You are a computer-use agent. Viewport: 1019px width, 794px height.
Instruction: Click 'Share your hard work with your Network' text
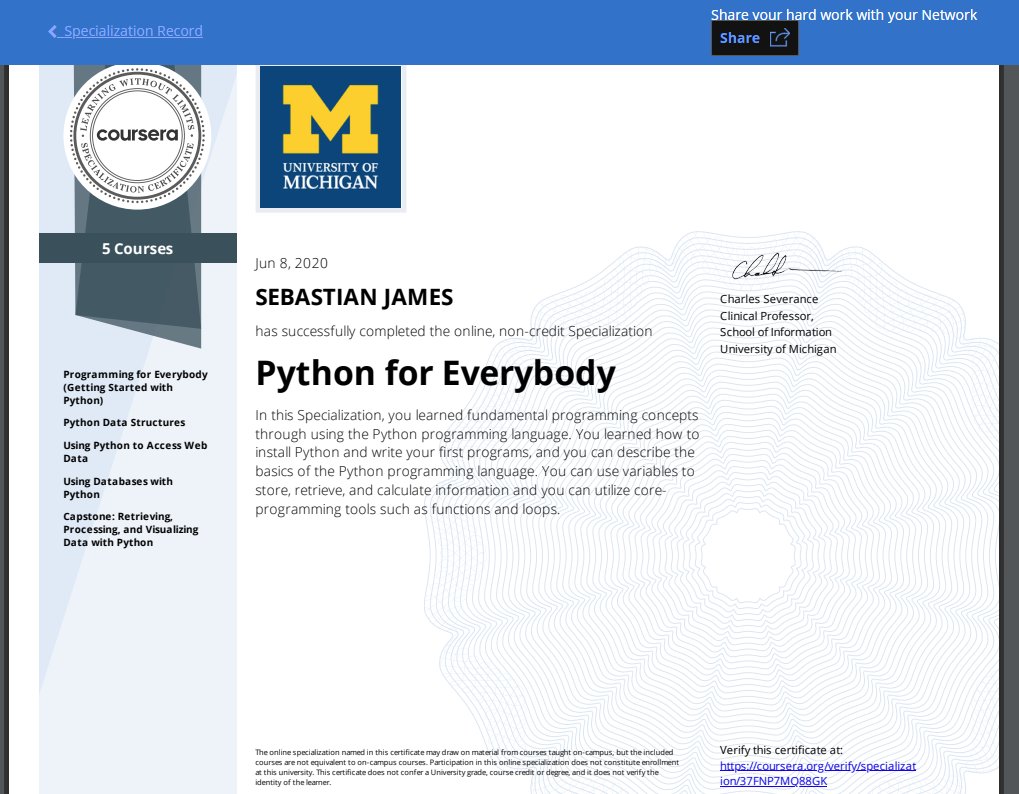[x=844, y=14]
